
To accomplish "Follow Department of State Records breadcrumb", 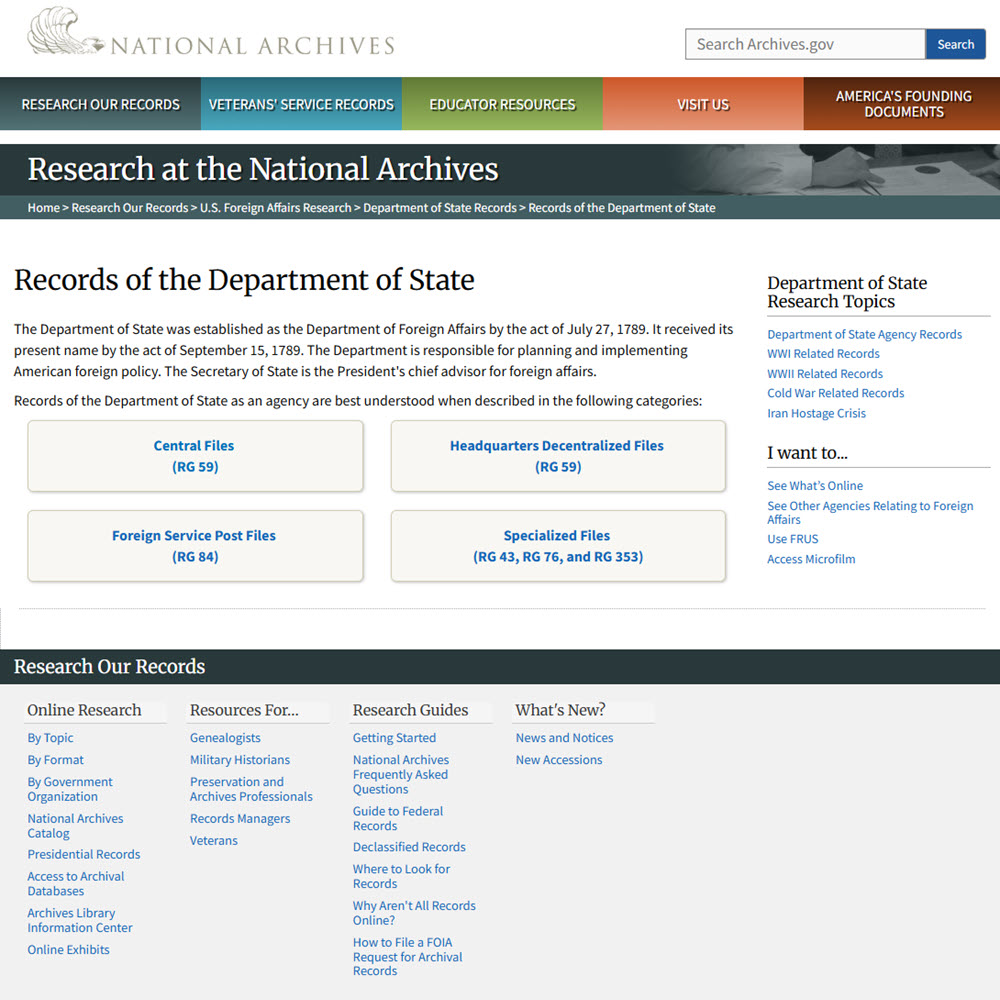I will click(439, 208).
